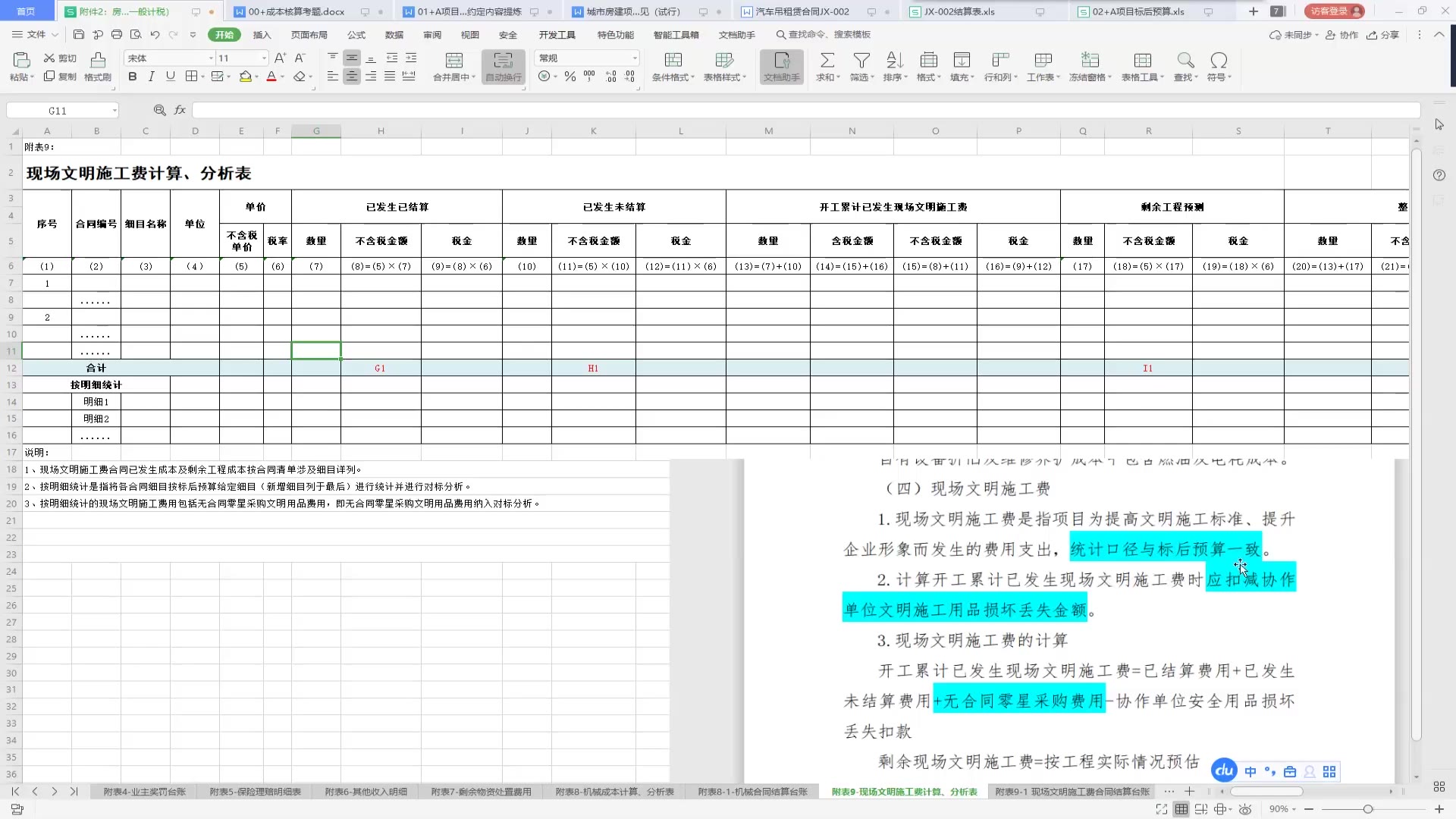Click the Table Tools (表格工具) icon
1456x819 pixels.
tap(1143, 61)
